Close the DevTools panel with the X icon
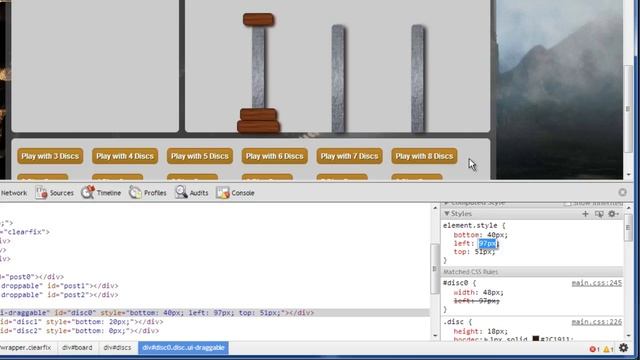The width and height of the screenshot is (640, 360). (622, 192)
